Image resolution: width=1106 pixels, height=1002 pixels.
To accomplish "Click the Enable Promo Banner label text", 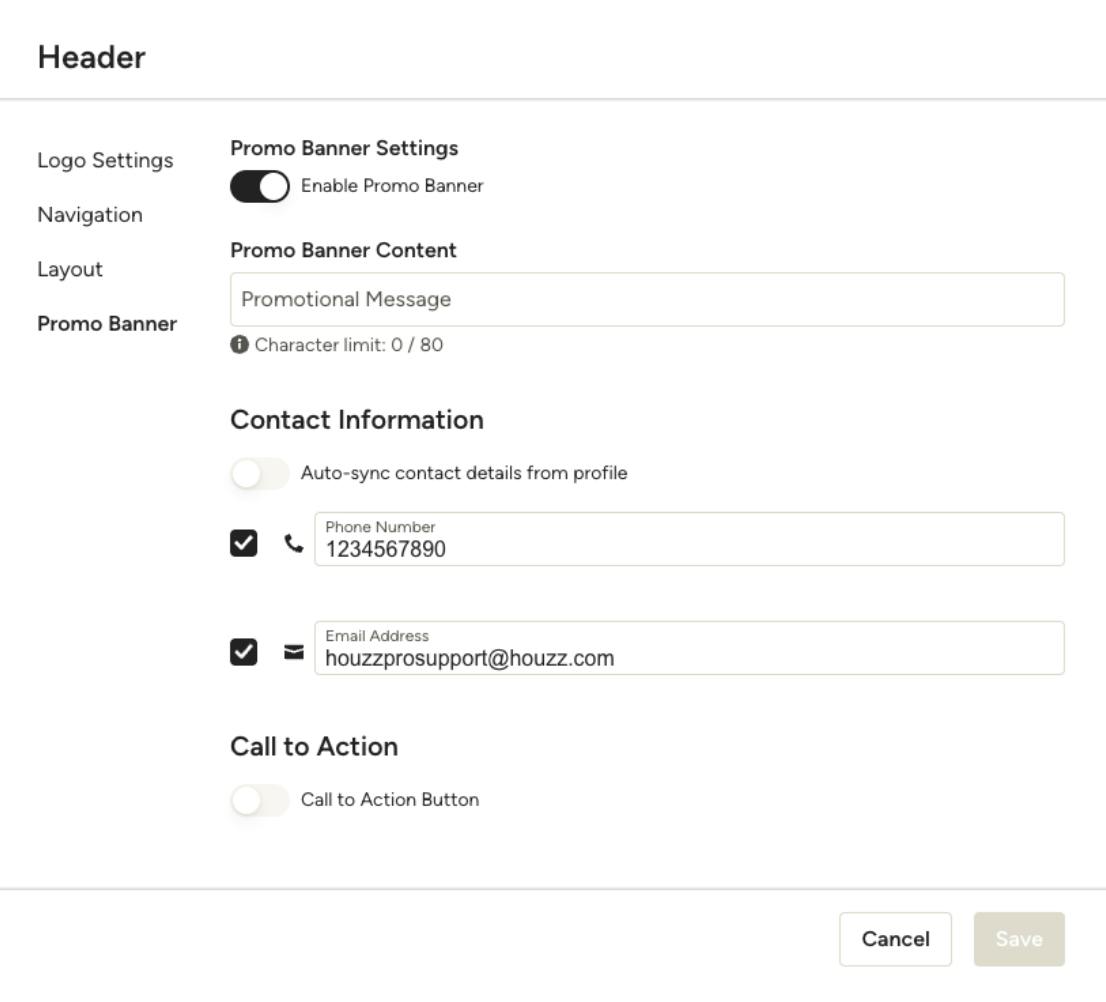I will 392,186.
